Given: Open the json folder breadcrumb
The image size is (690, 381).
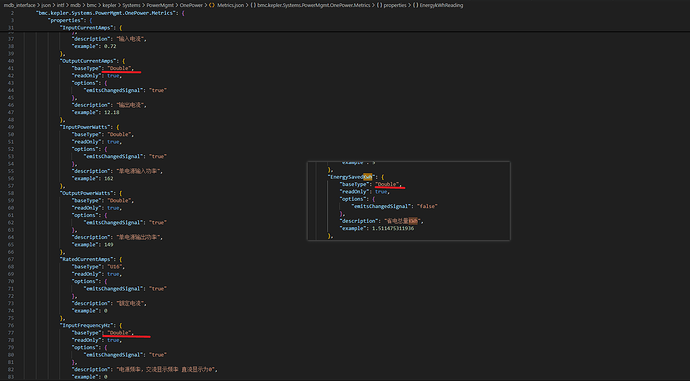Looking at the screenshot, I should pos(46,5).
